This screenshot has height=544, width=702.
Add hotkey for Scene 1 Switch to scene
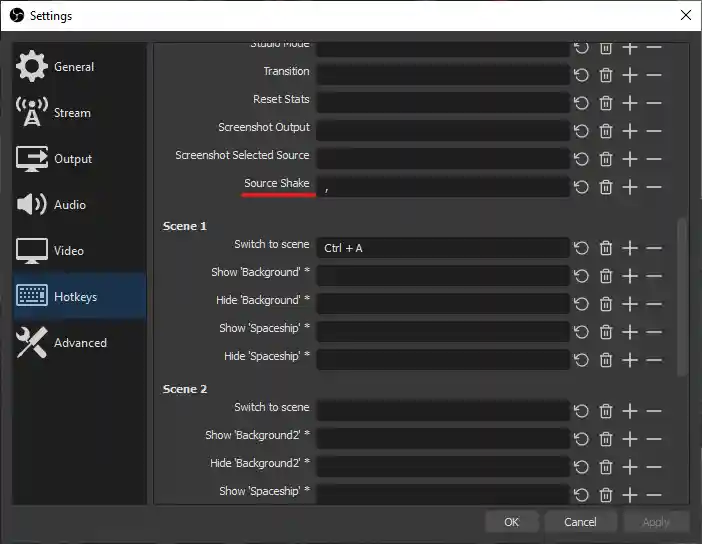pyautogui.click(x=630, y=248)
